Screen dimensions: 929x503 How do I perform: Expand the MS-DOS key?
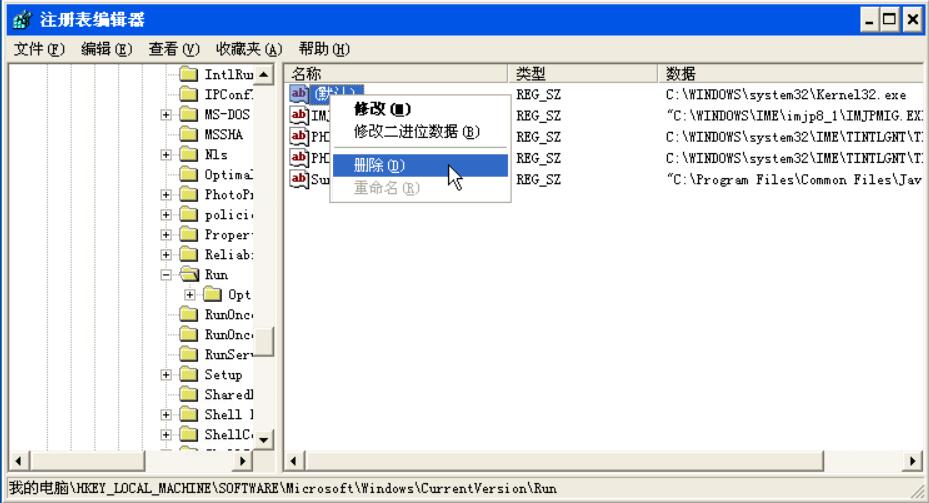click(166, 114)
